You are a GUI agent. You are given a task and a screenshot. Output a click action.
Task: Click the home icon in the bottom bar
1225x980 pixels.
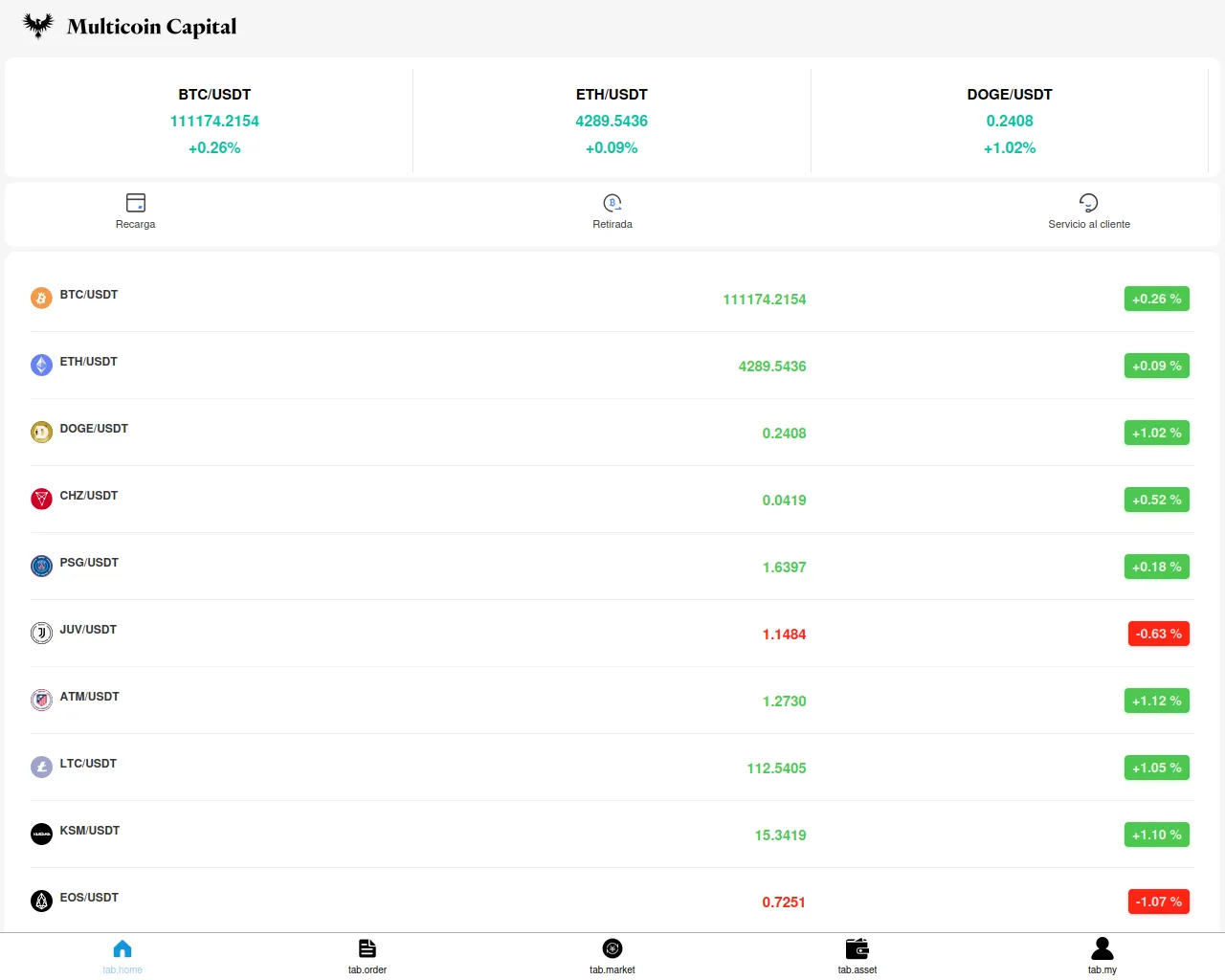[122, 948]
